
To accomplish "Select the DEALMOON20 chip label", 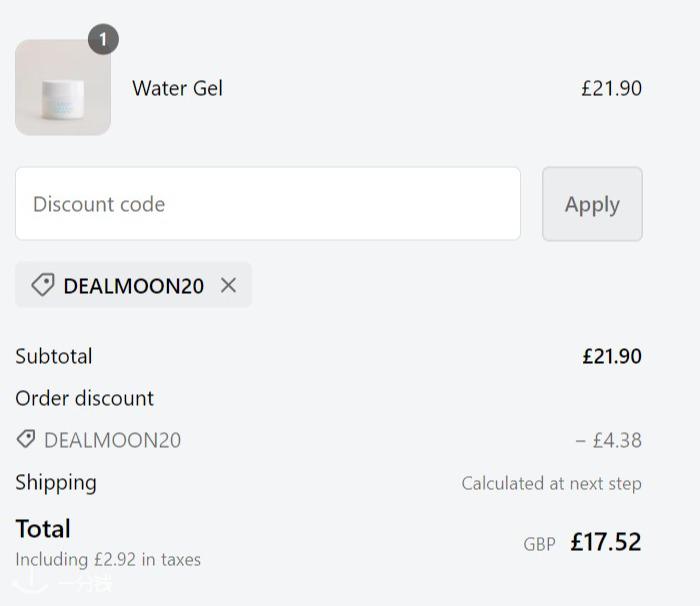I will click(133, 286).
